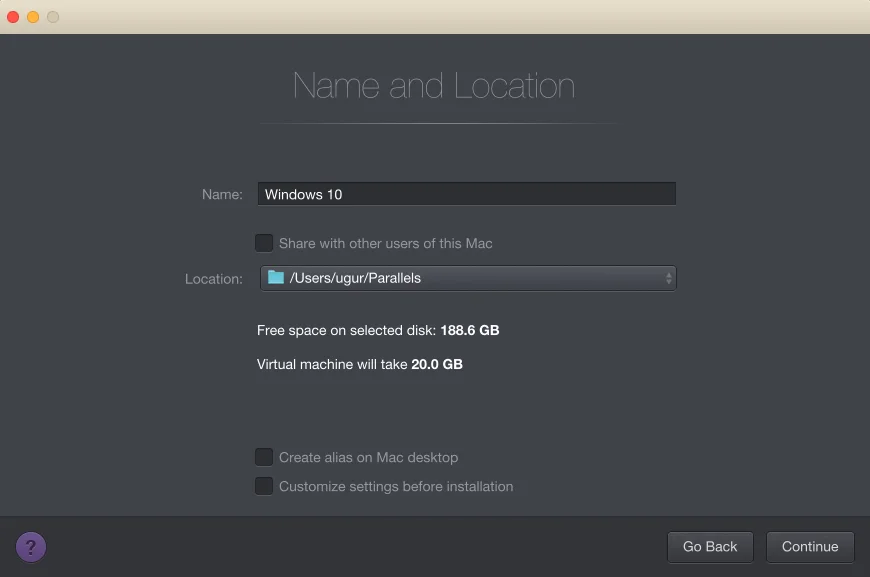Viewport: 870px width, 577px height.
Task: Click into the Windows 10 name field
Action: pos(466,194)
